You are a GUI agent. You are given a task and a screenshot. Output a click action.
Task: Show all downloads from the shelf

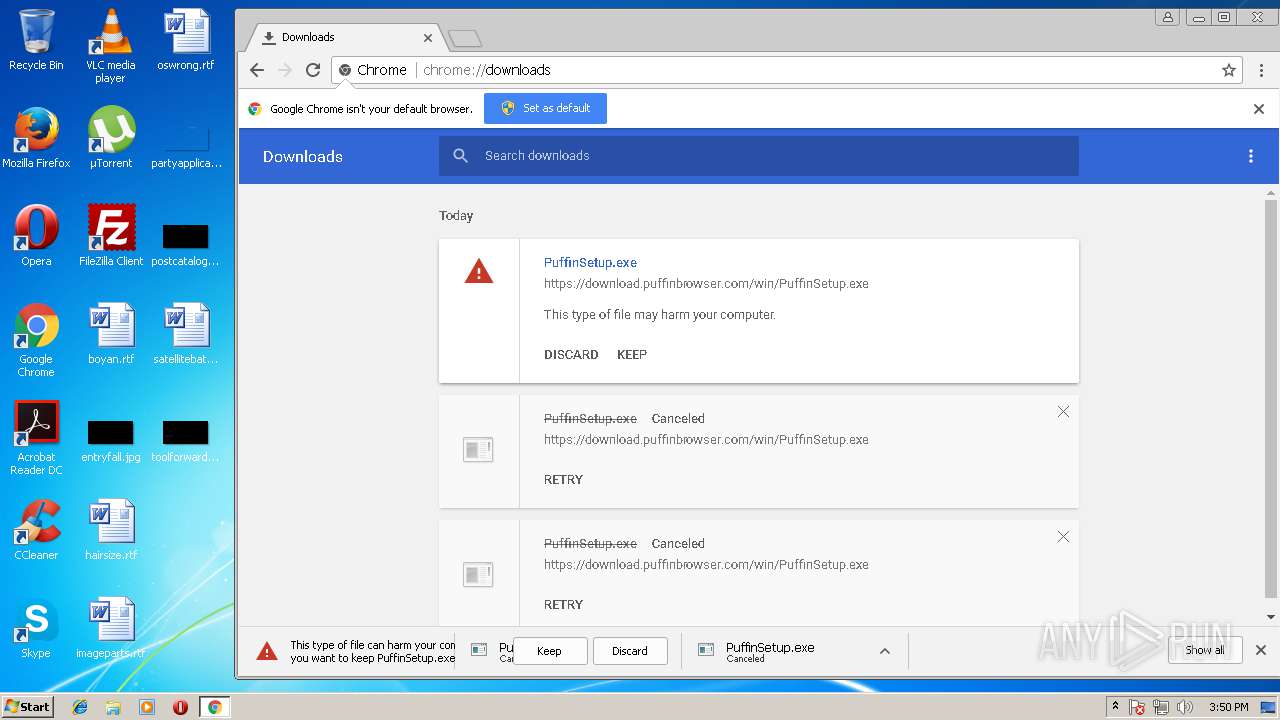1205,650
